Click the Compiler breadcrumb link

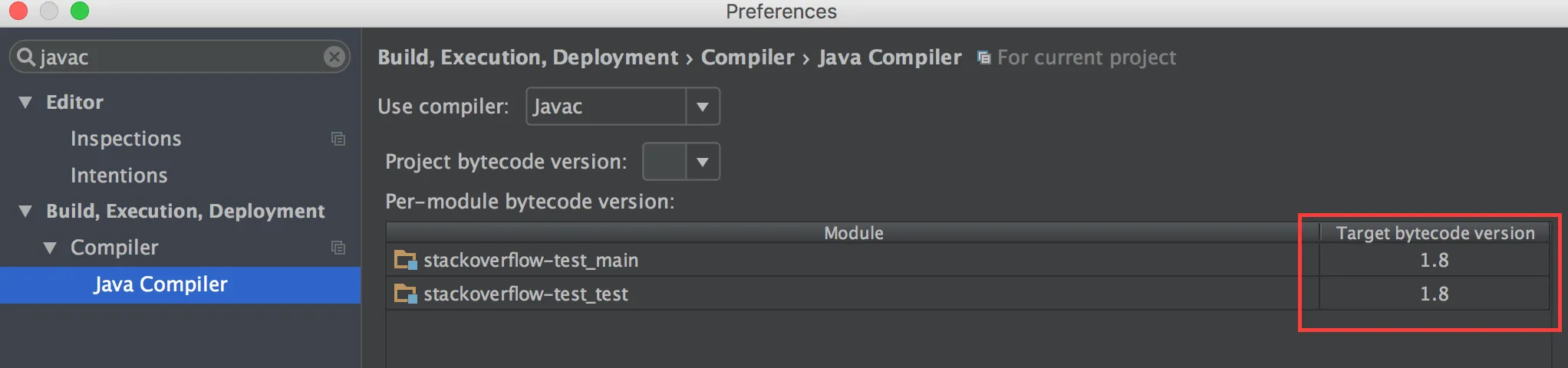click(747, 58)
